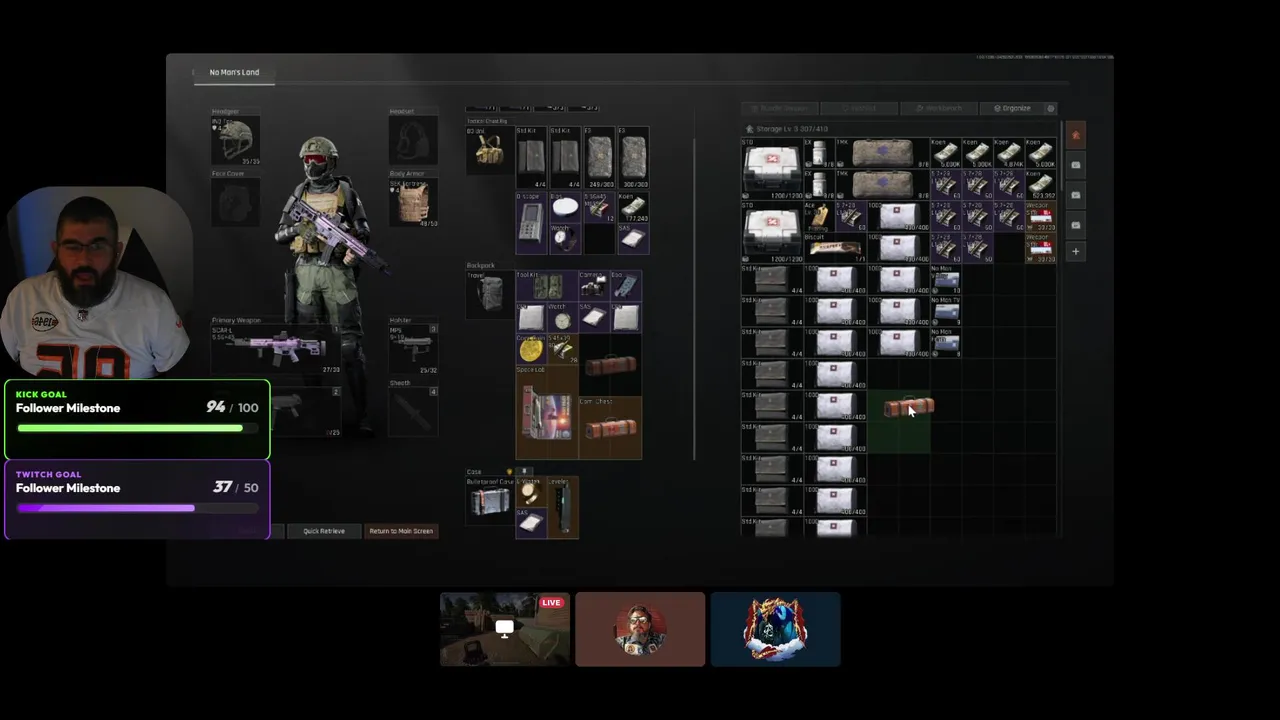Pick the first Weapon STR box in storage
Image resolution: width=1280 pixels, height=720 pixels.
pos(1040,216)
